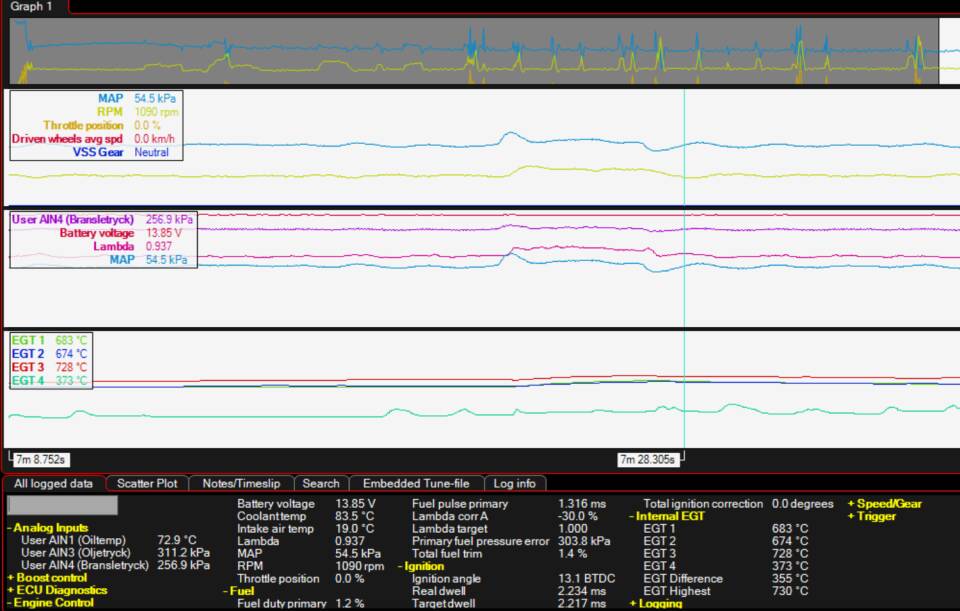Open the Log info tab
The height and width of the screenshot is (611, 960).
point(517,483)
